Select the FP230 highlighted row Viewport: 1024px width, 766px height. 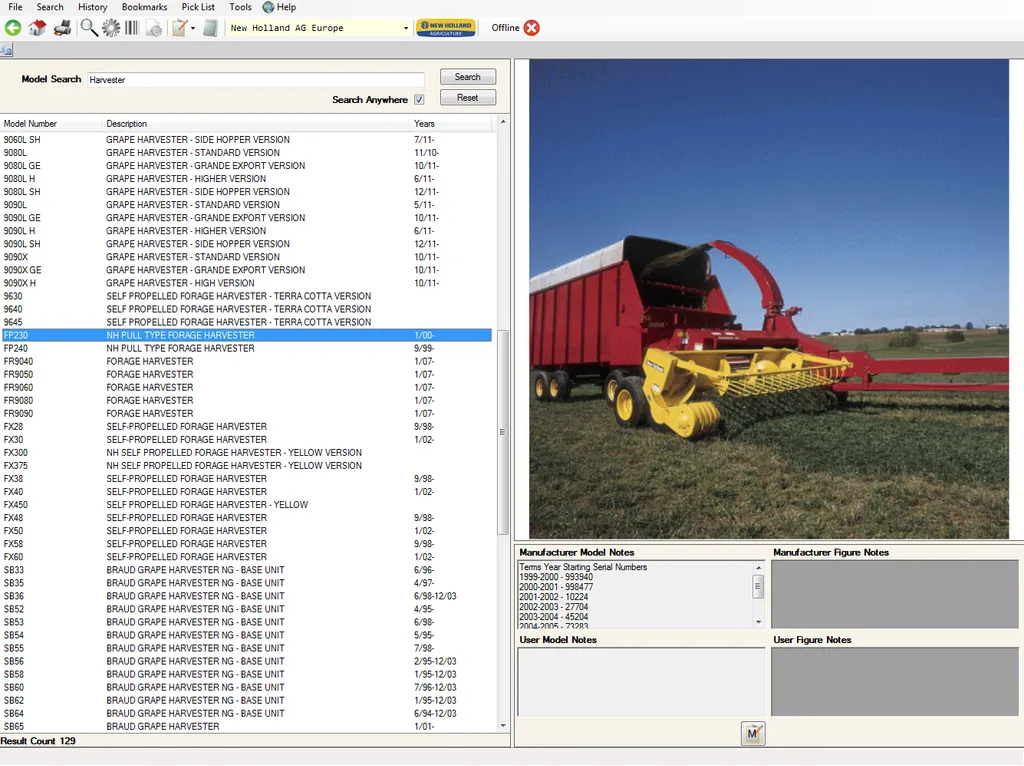coord(246,335)
